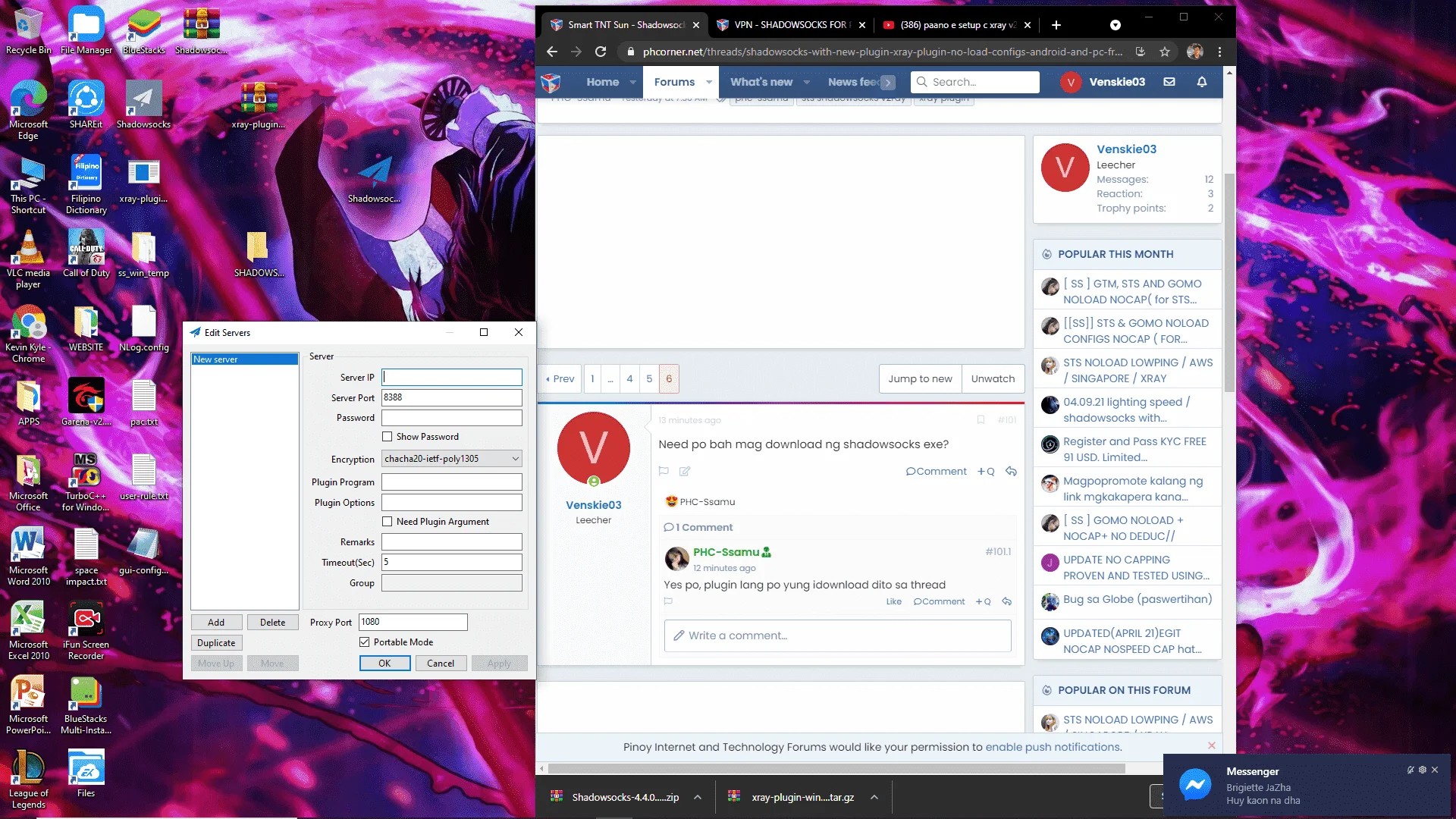Open options for xray-plugin tar.gz download
This screenshot has width=1456, height=819.
tap(874, 797)
